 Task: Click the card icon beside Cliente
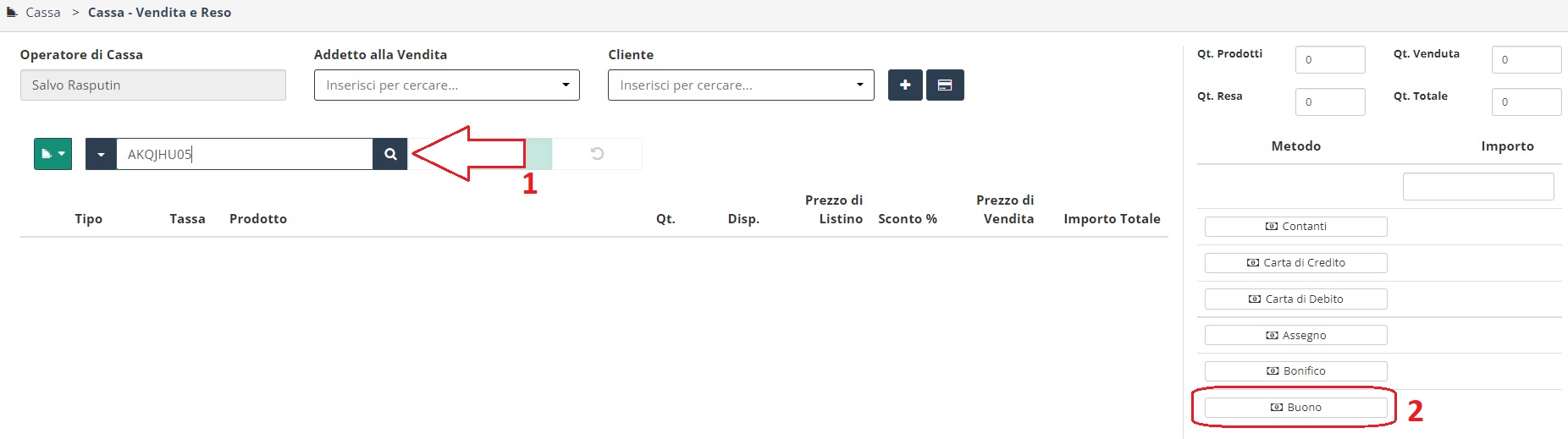click(945, 85)
